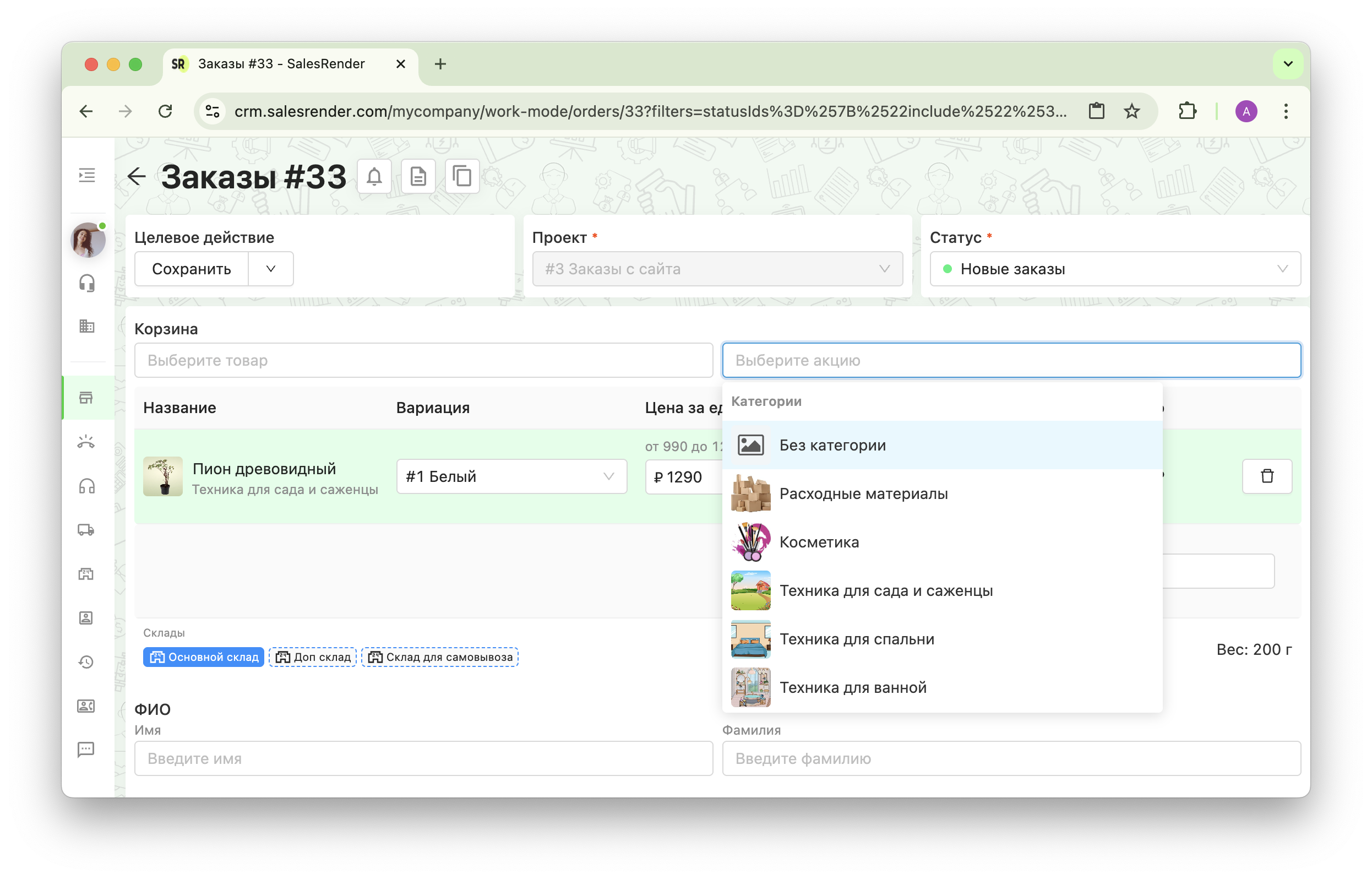The height and width of the screenshot is (879, 1372).
Task: Open Chrome three-dot menu
Action: [x=1287, y=111]
